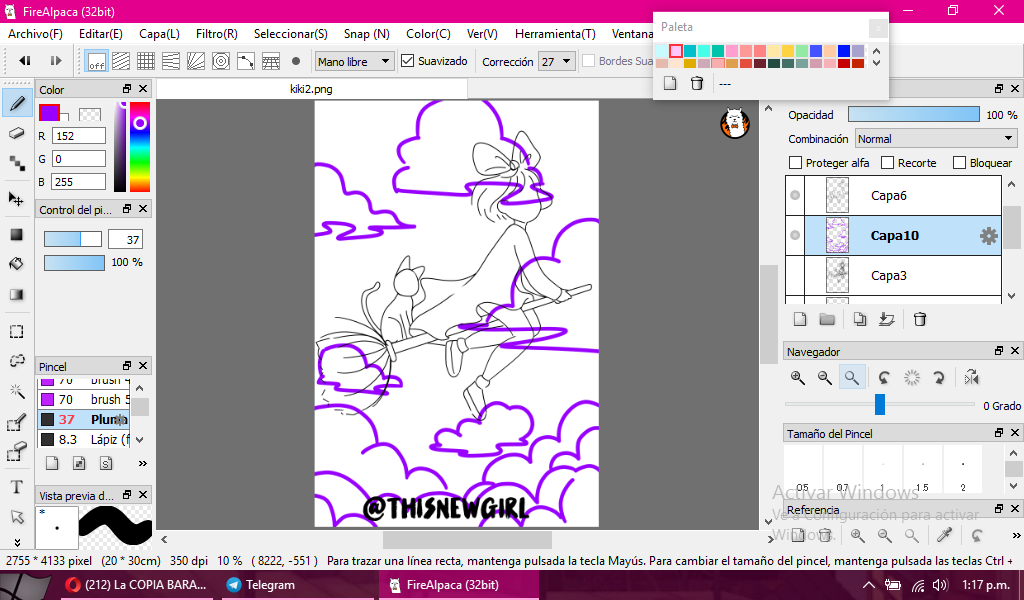The width and height of the screenshot is (1024, 600).
Task: Open the Combinación blend mode dropdown
Action: click(935, 138)
